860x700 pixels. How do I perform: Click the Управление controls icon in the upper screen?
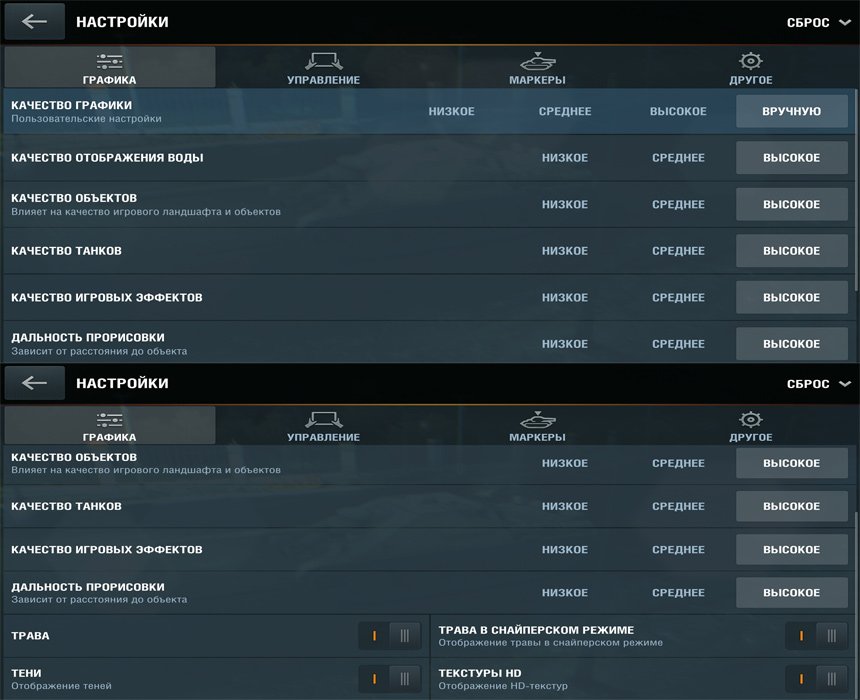coord(324,61)
